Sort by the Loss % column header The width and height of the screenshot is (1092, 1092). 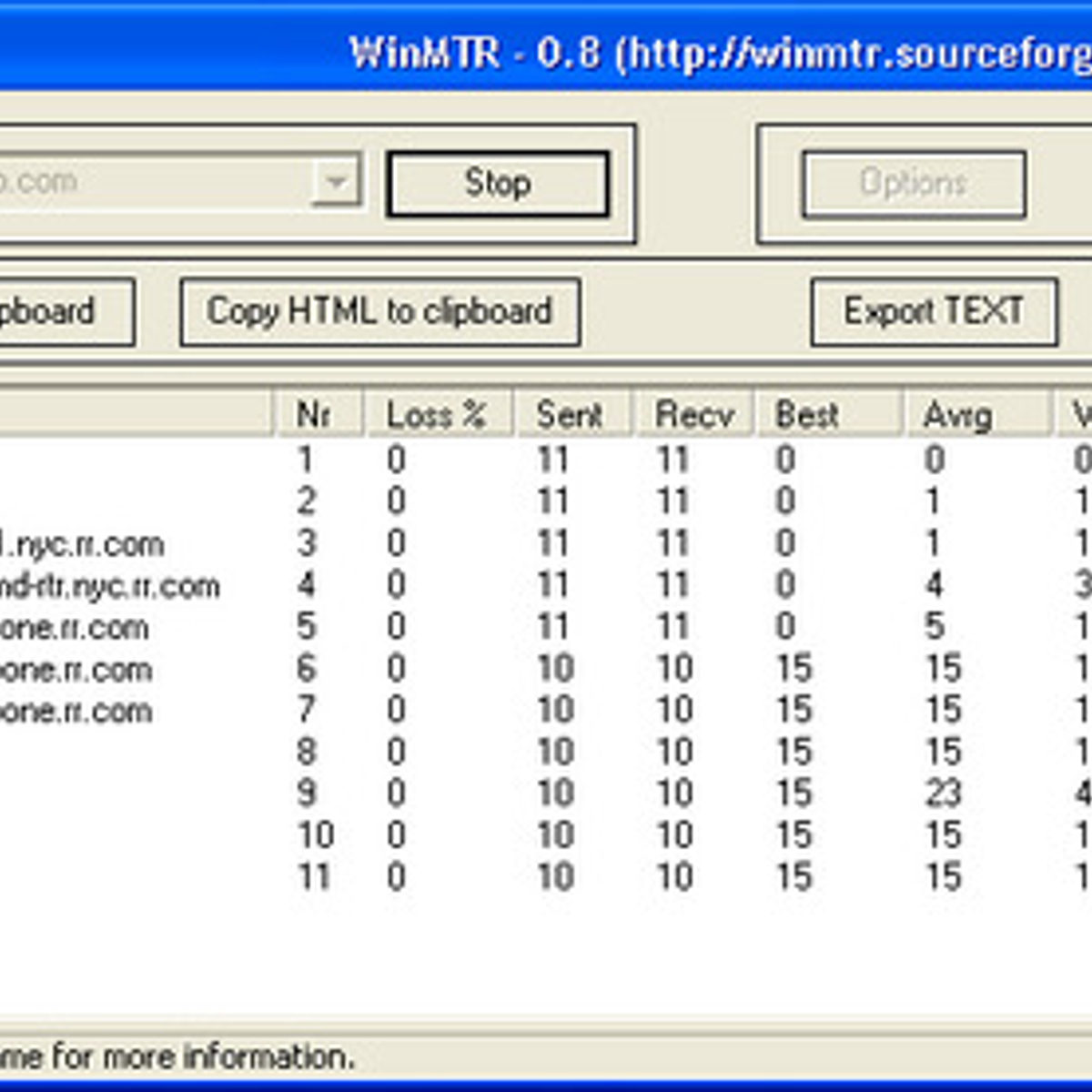click(x=440, y=415)
